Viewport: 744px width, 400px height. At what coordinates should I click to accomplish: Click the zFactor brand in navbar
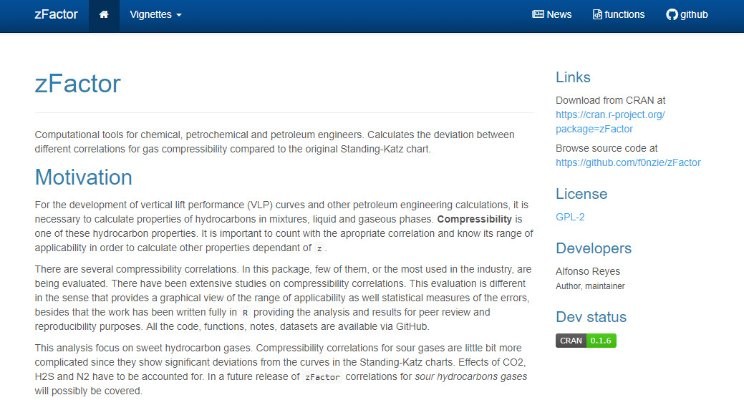click(56, 15)
